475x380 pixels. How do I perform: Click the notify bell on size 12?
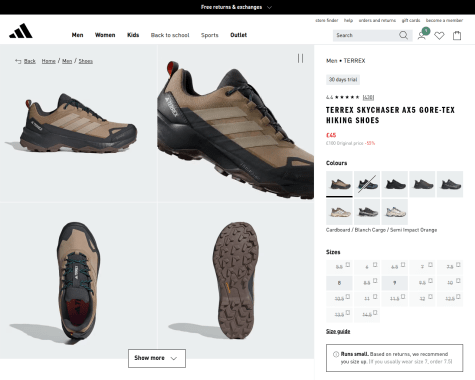click(x=430, y=297)
